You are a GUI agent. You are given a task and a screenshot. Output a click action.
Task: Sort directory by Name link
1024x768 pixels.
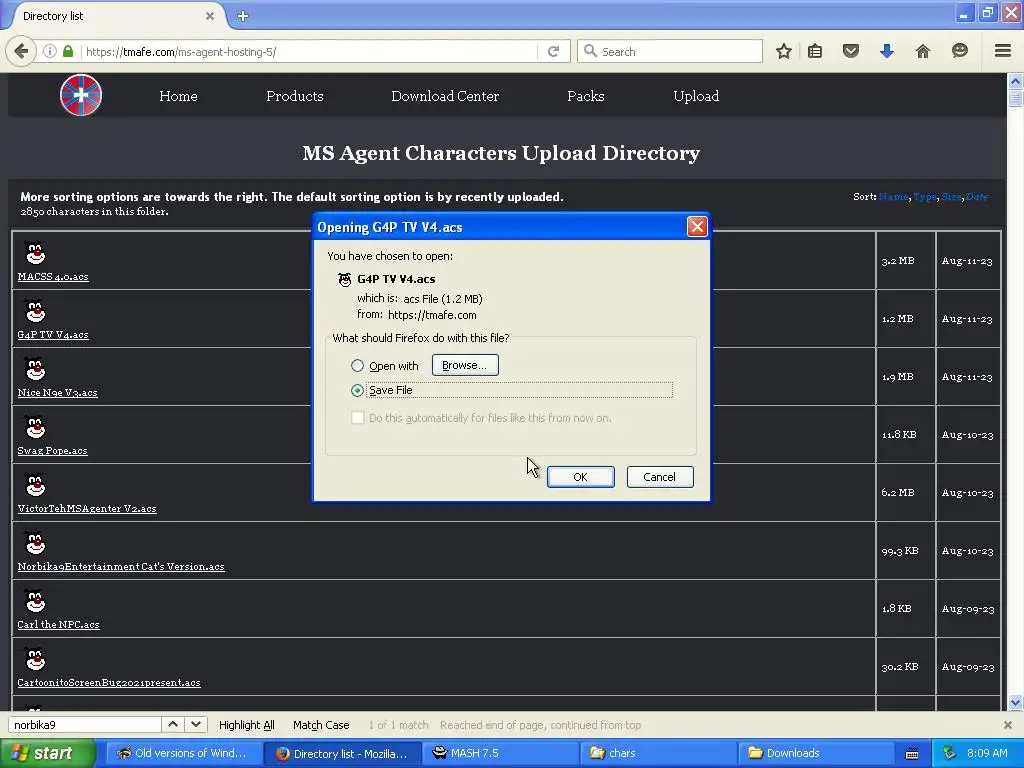coord(893,197)
